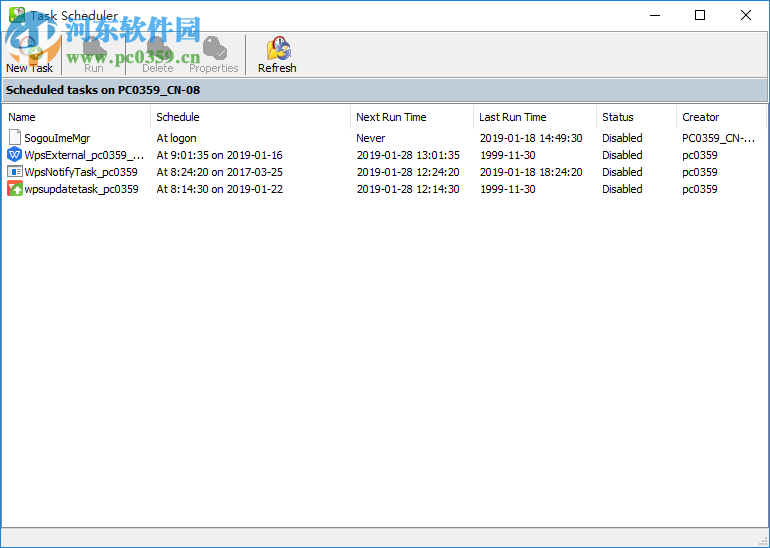
Task: Sort by the Name column header
Action: 77,117
